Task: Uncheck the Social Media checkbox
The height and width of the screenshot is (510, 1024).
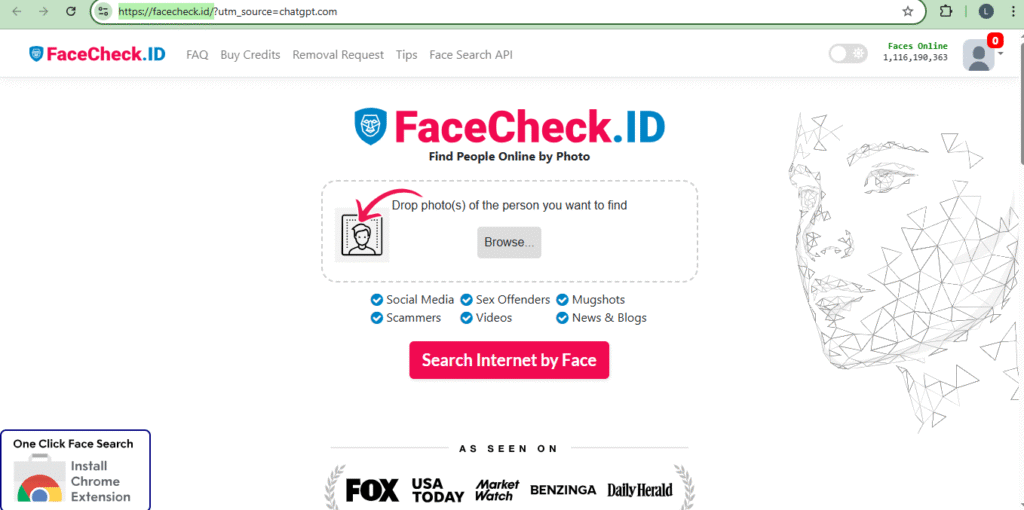Action: pos(376,300)
